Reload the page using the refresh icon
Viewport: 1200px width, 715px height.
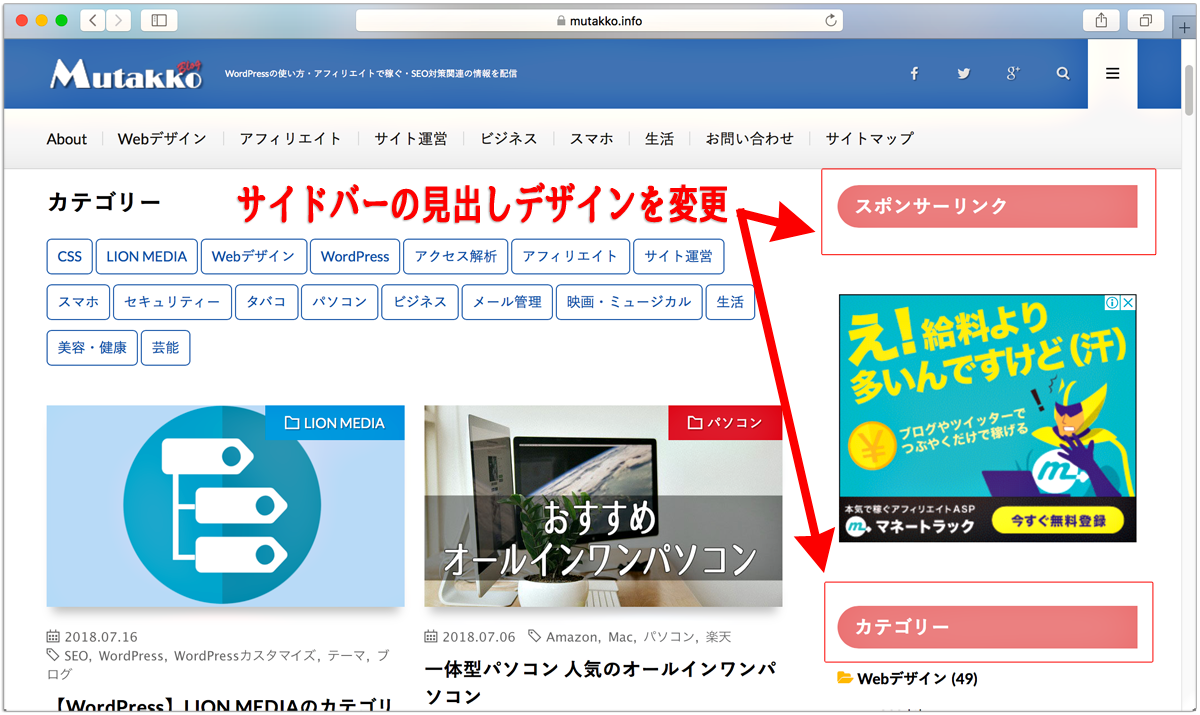829,19
